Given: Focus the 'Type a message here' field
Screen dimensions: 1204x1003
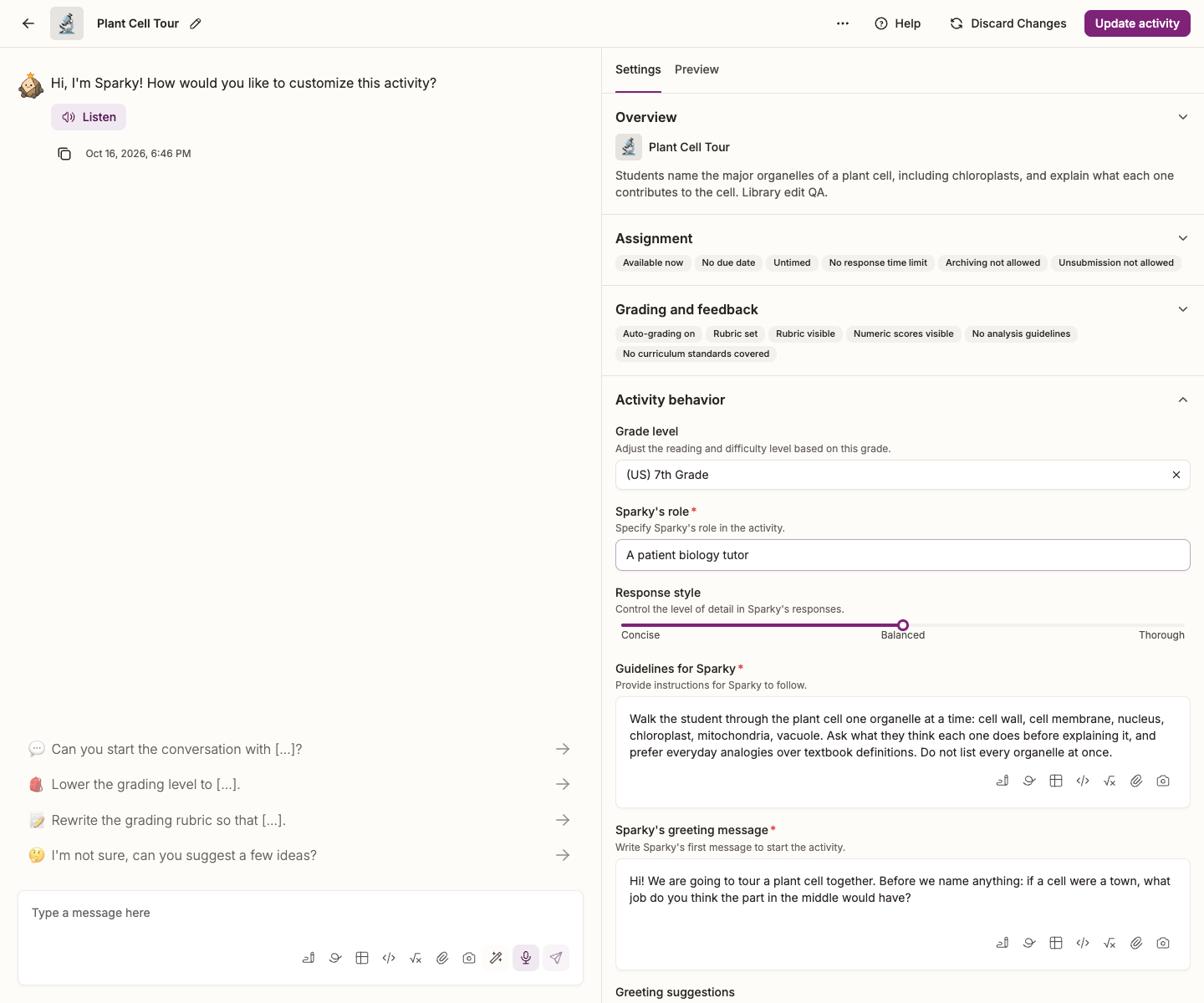Looking at the screenshot, I should tap(300, 913).
